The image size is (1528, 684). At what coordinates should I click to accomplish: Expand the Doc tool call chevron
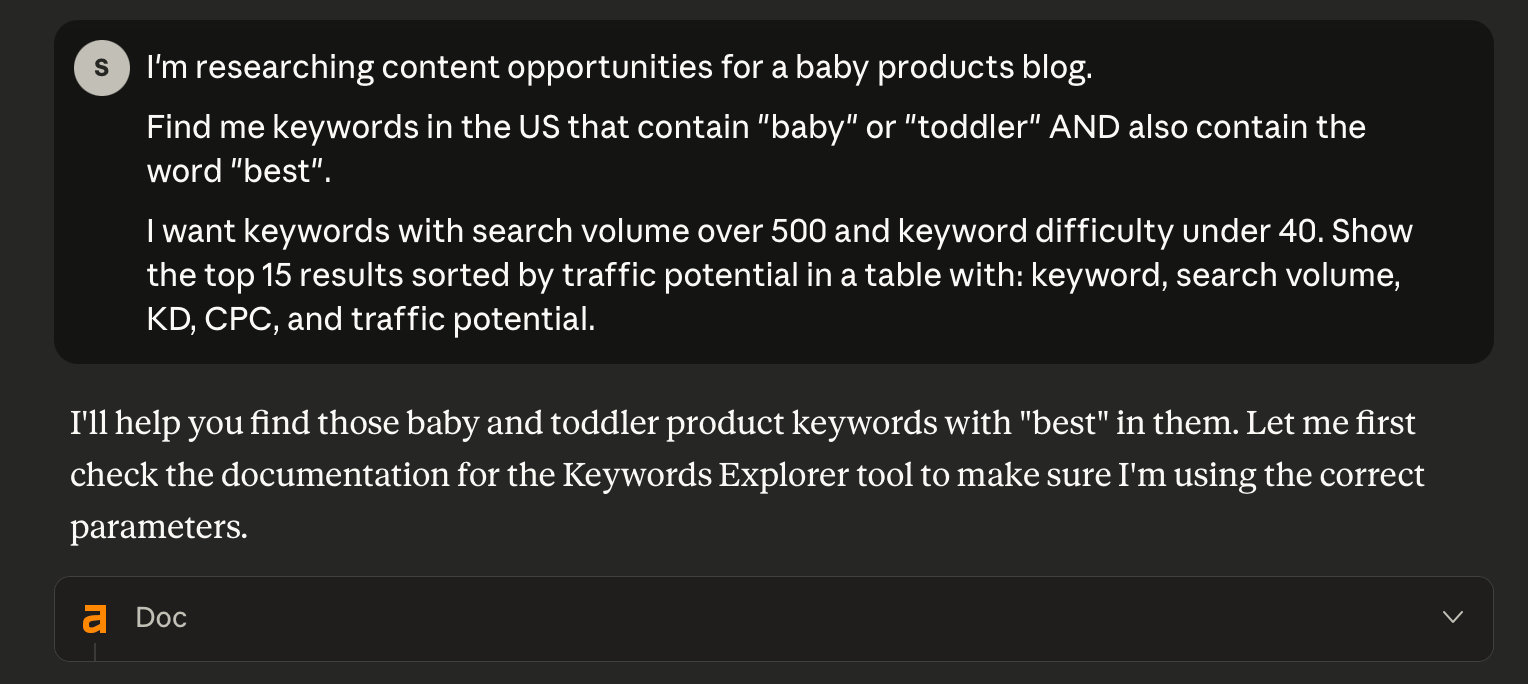coord(1453,617)
